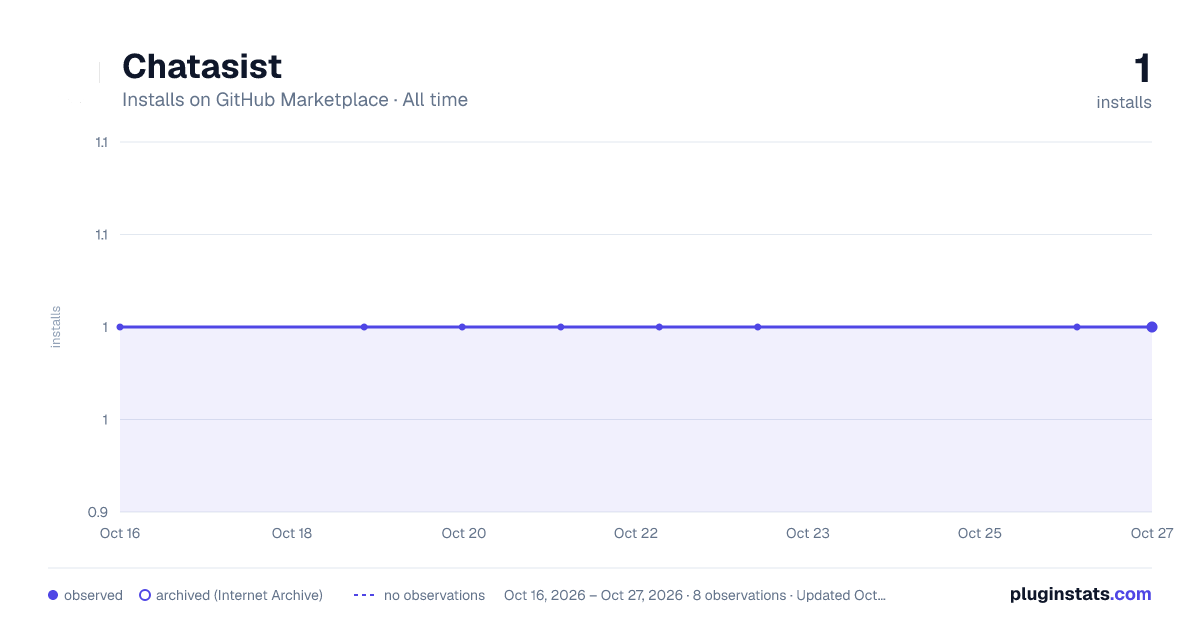Click the highlighted Oct 27 endpoint marker
Viewport: 1200px width, 630px height.
point(1152,327)
